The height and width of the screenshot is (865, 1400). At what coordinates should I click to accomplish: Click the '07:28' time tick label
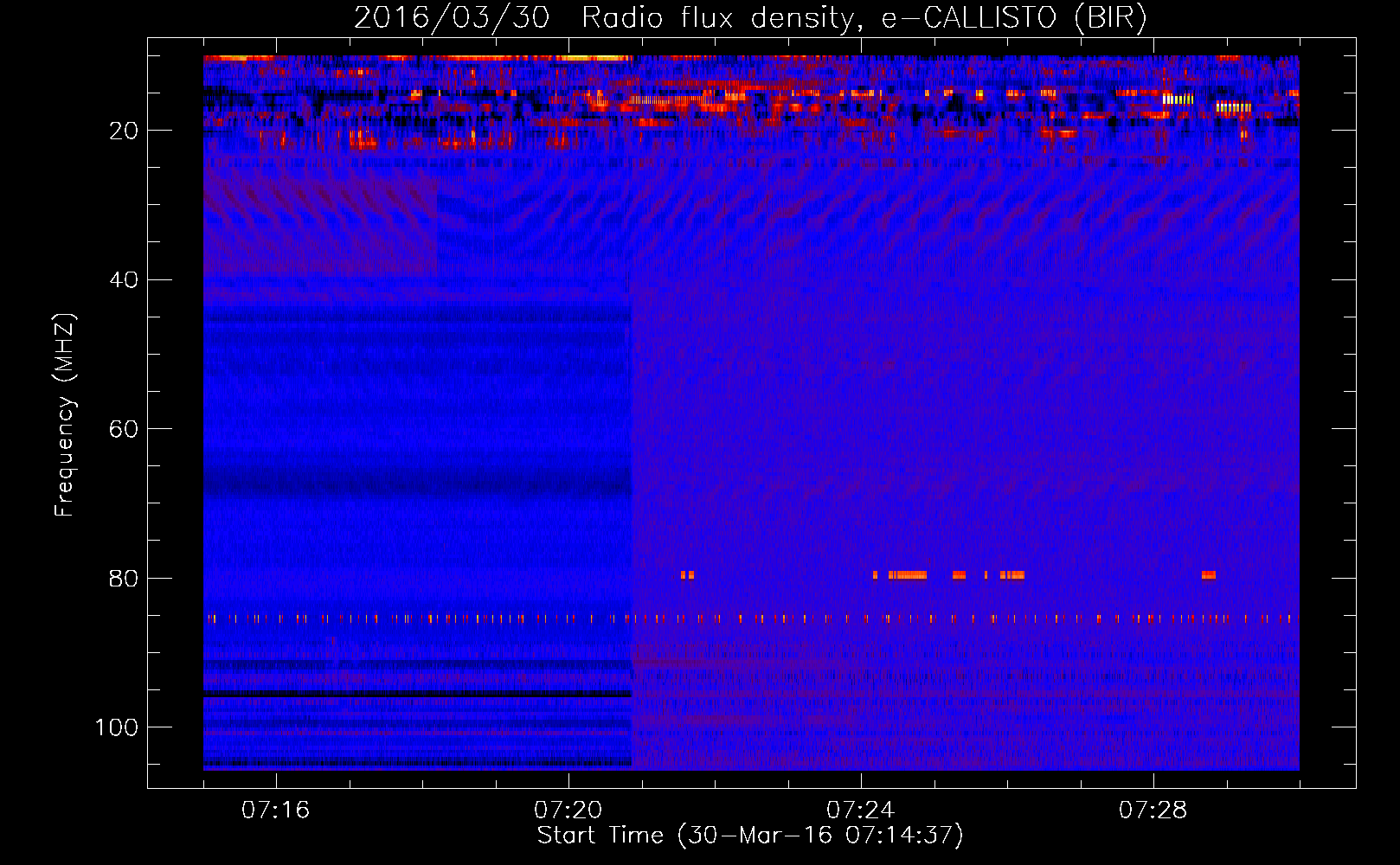click(1153, 811)
